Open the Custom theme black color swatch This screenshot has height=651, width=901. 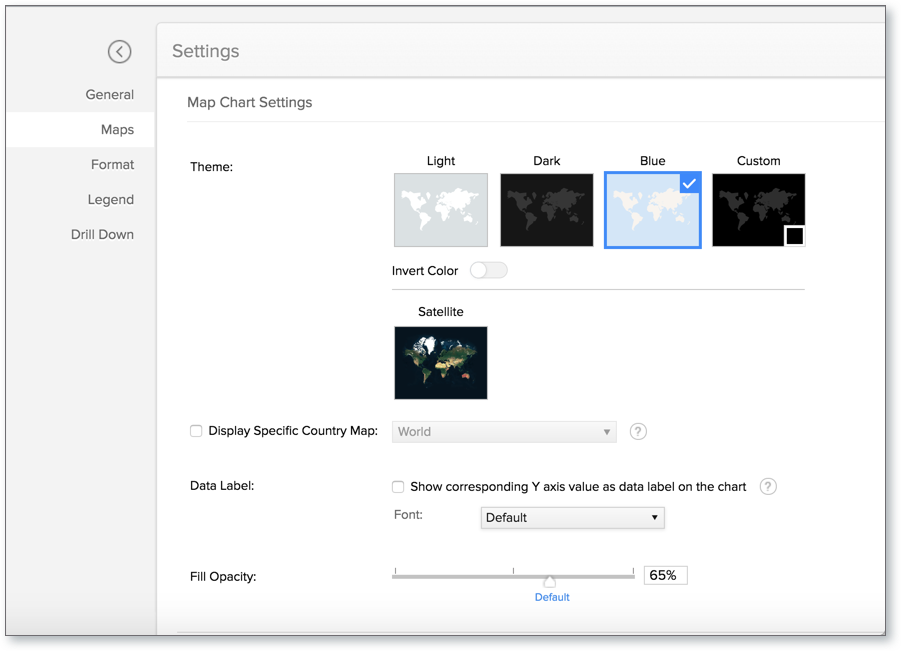(795, 236)
